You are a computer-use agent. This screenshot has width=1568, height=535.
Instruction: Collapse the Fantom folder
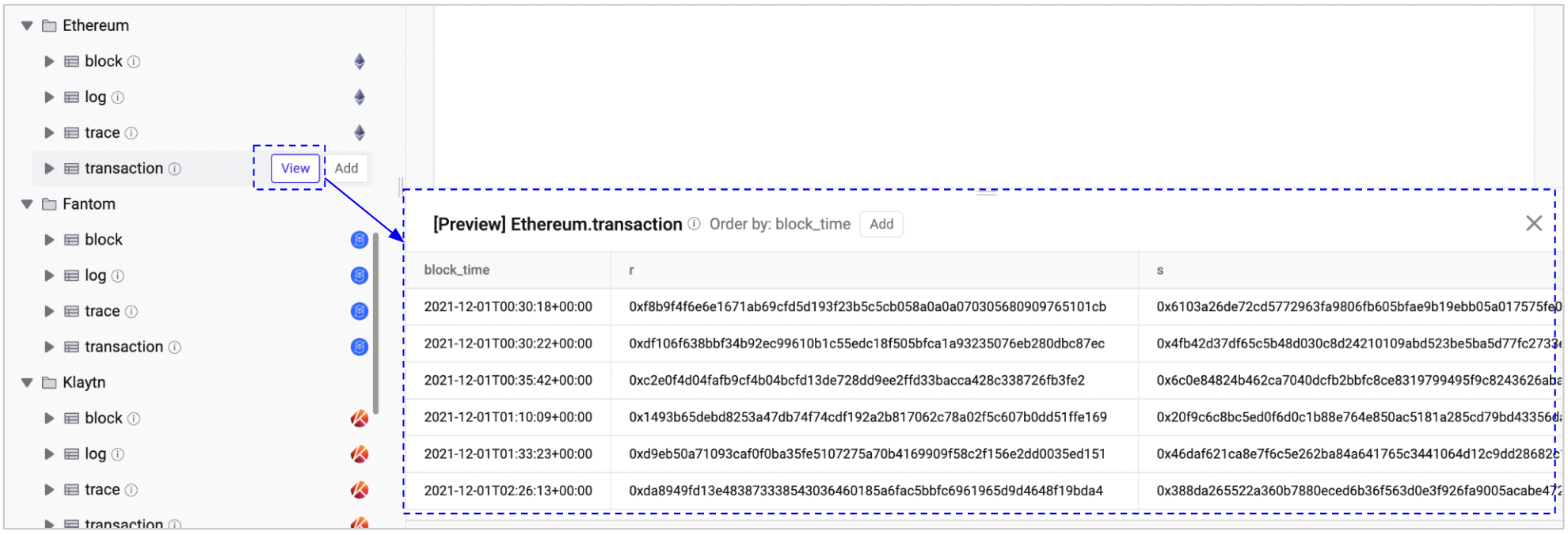click(27, 204)
